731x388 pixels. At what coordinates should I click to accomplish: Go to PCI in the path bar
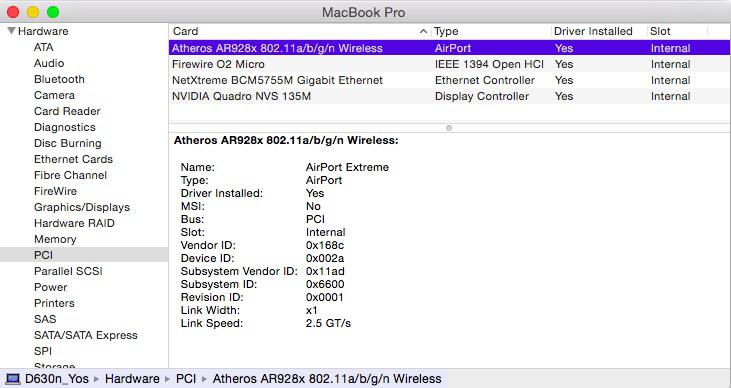coord(186,379)
